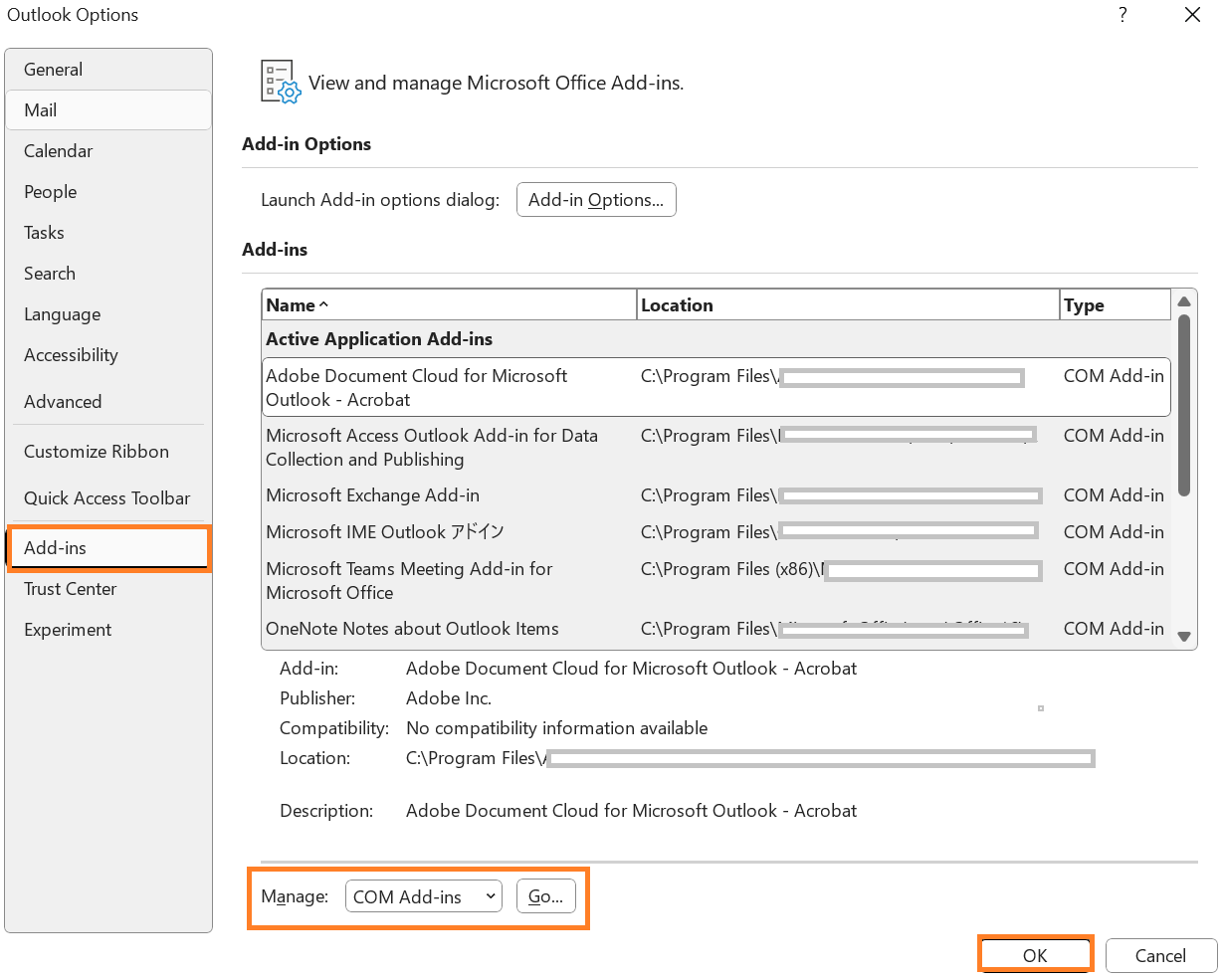Screen dimensions: 1223x980
Task: Open Quick Access Toolbar settings
Action: point(108,498)
